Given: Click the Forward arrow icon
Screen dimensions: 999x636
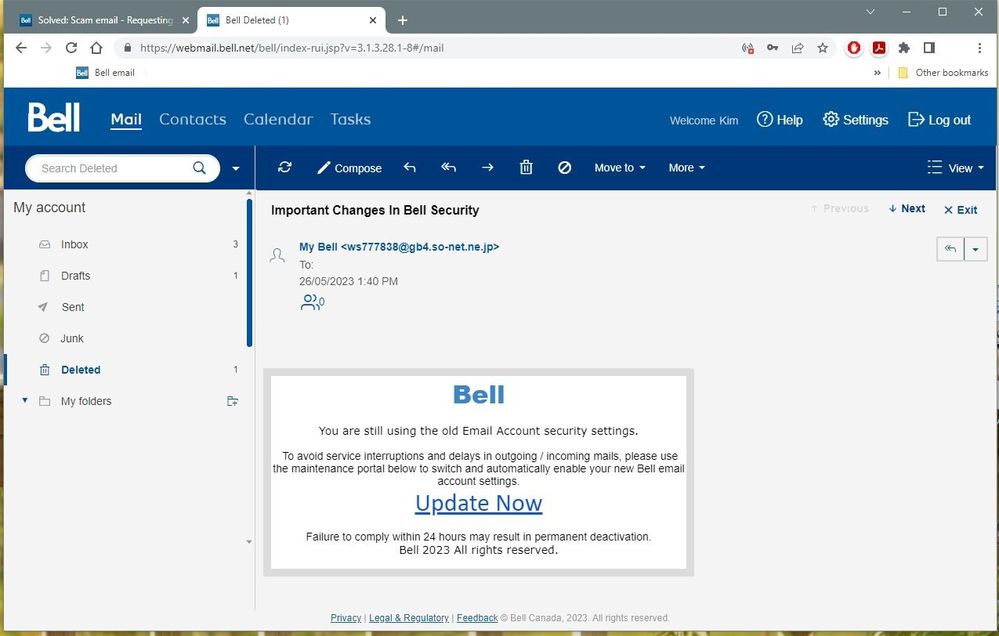Looking at the screenshot, I should coord(487,167).
